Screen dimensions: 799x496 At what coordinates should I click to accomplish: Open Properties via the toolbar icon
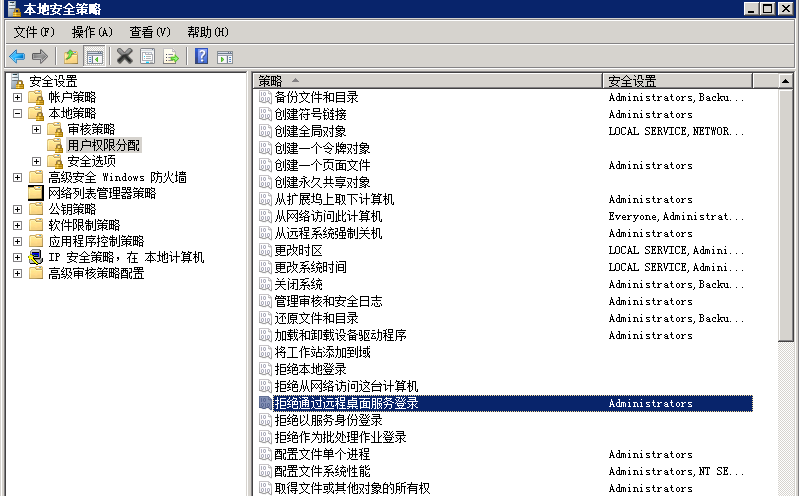click(148, 56)
